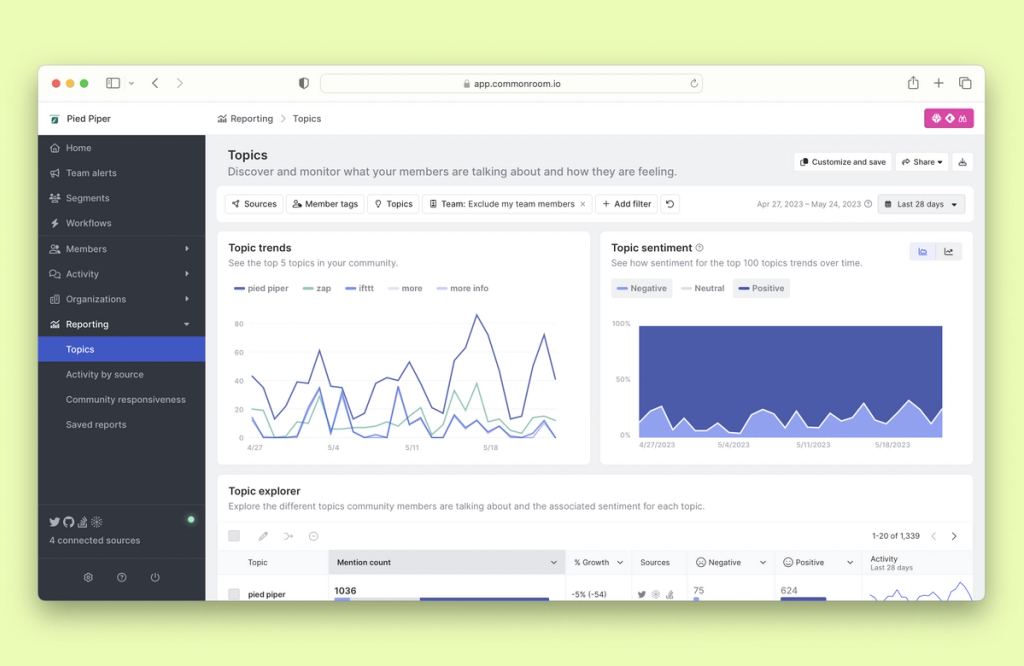Open Team alerts in sidebar
1024x666 pixels.
121,173
